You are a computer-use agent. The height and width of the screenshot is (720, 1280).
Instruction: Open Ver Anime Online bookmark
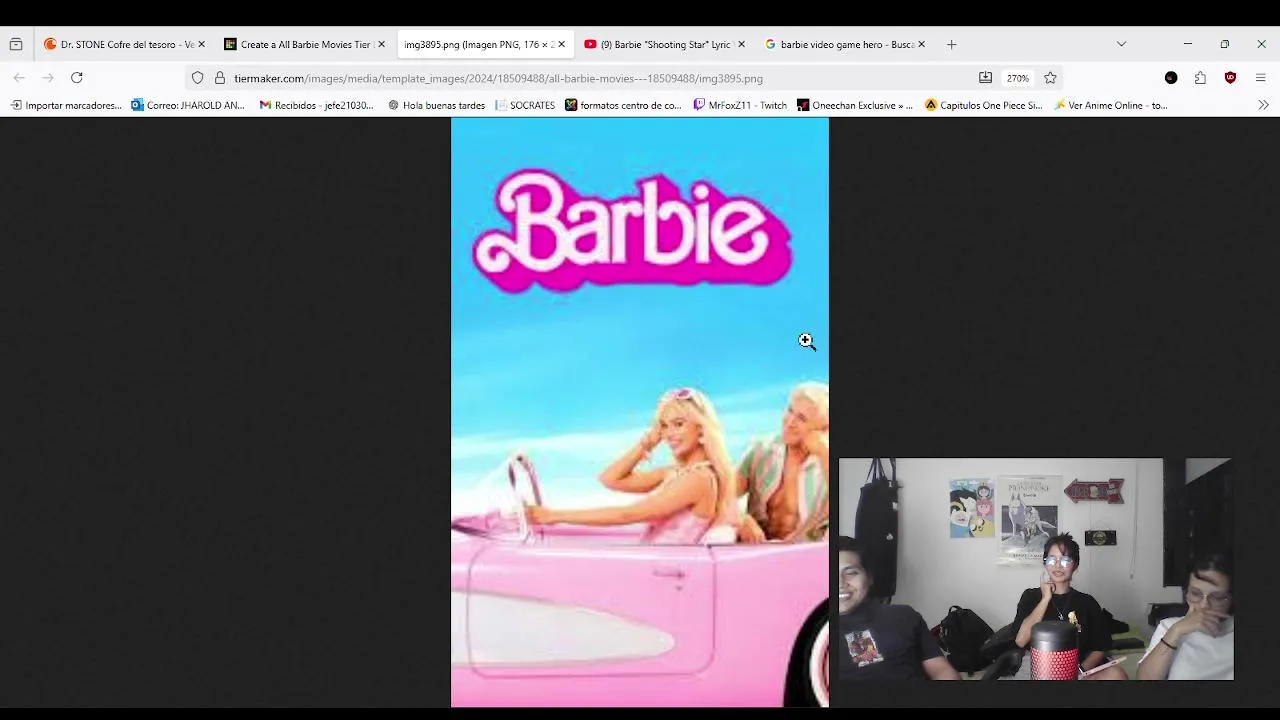1111,105
